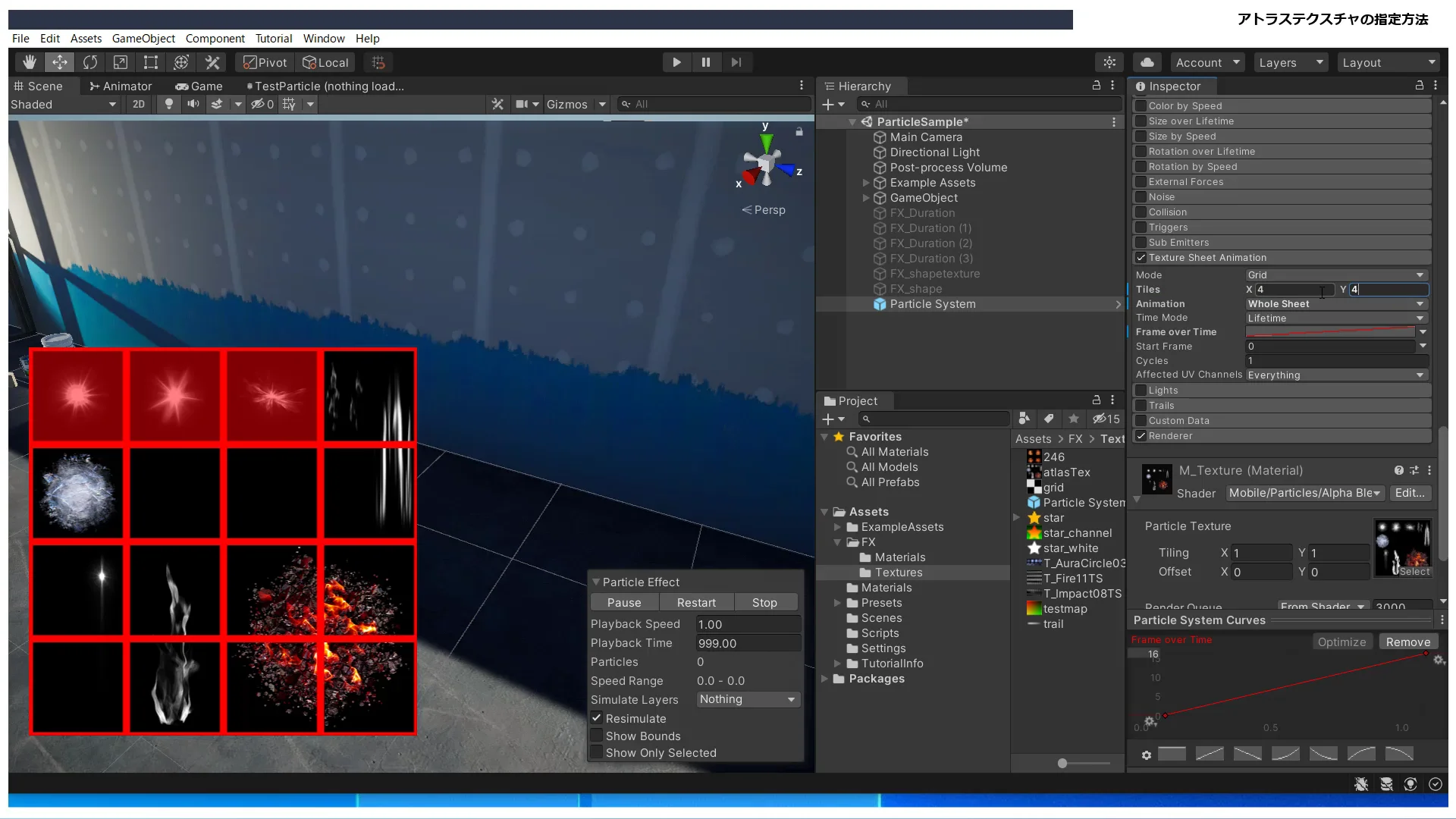Click the Optimize button in Particle System Curves
The image size is (1456, 819).
1341,641
